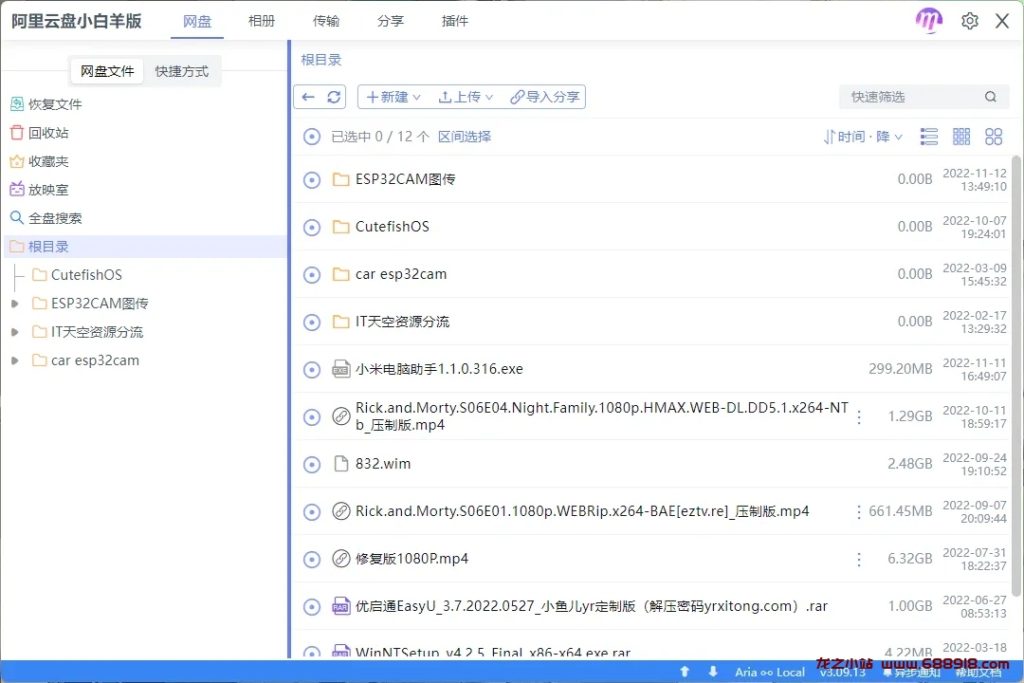This screenshot has width=1024, height=683.
Task: Select the IT天空资源分流 row checkbox
Action: click(x=312, y=322)
